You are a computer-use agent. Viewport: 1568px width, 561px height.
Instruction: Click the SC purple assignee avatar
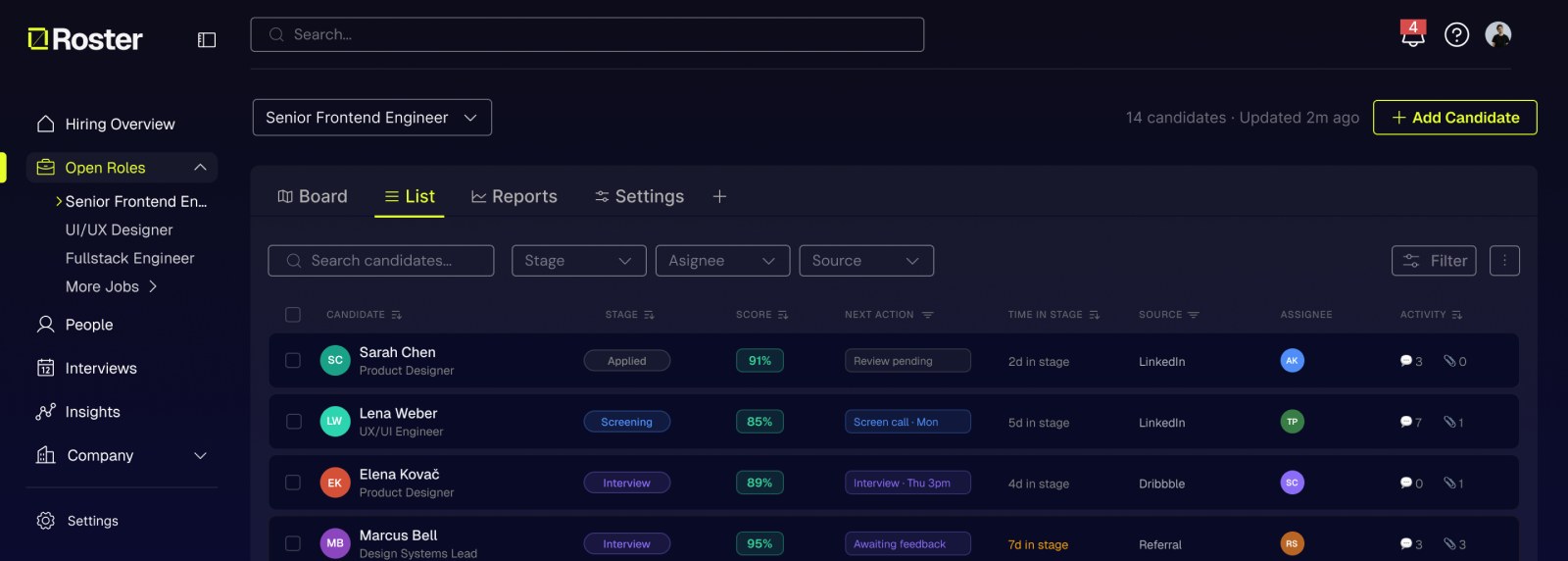(1292, 483)
